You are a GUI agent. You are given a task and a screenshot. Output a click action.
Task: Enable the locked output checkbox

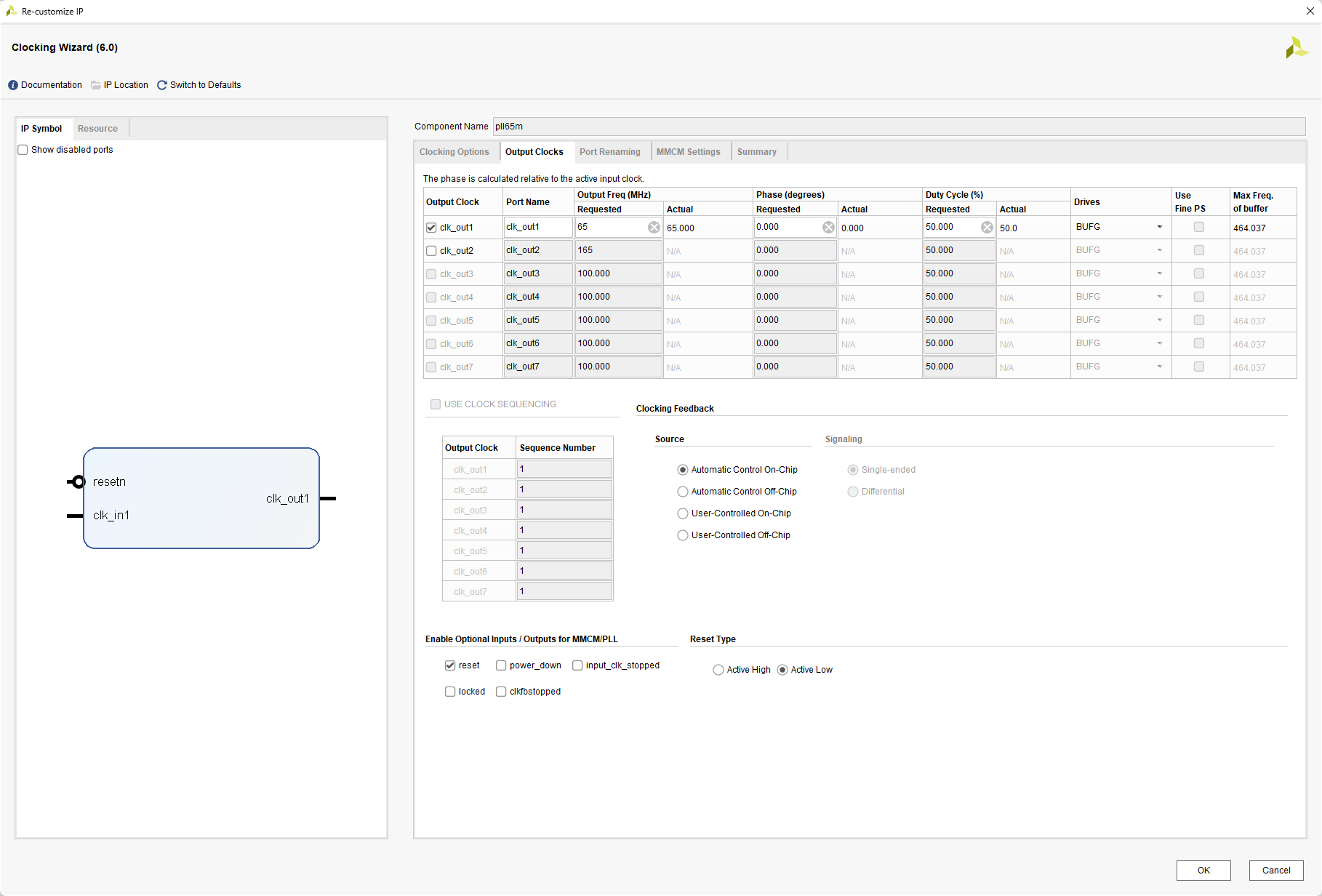coord(450,692)
